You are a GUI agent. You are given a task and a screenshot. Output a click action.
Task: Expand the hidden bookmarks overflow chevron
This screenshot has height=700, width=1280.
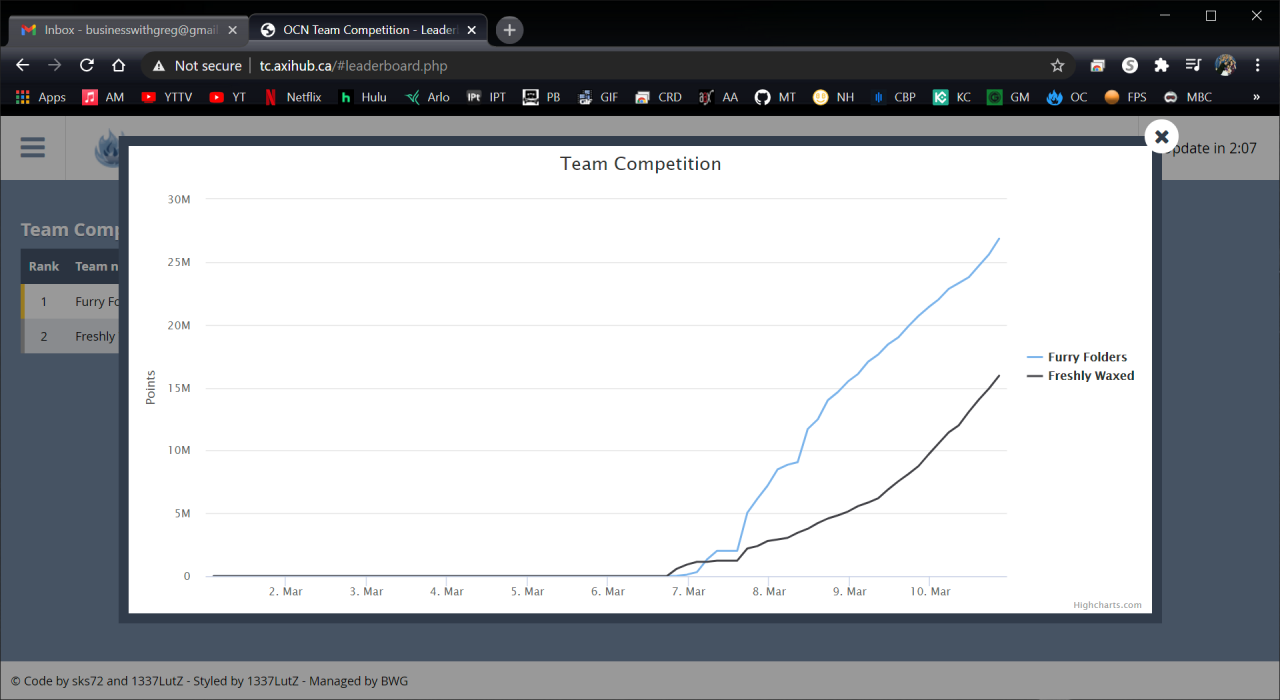point(1256,97)
